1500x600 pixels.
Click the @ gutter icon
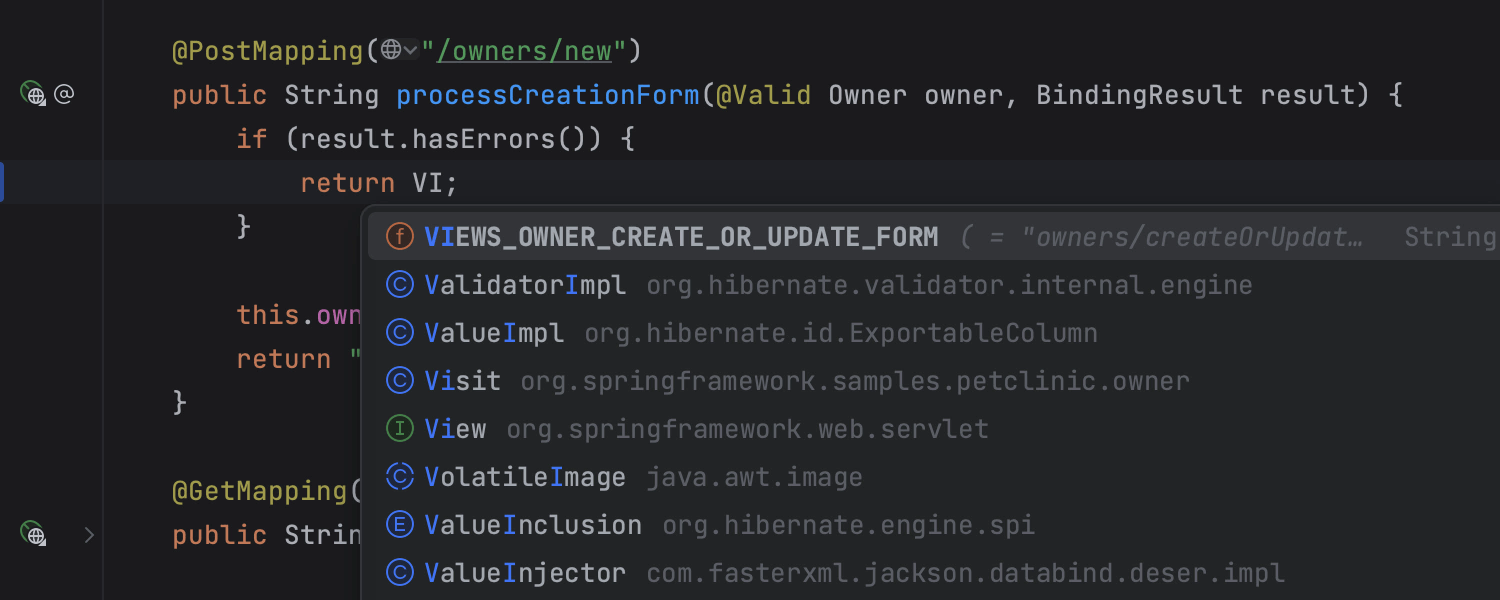[64, 95]
